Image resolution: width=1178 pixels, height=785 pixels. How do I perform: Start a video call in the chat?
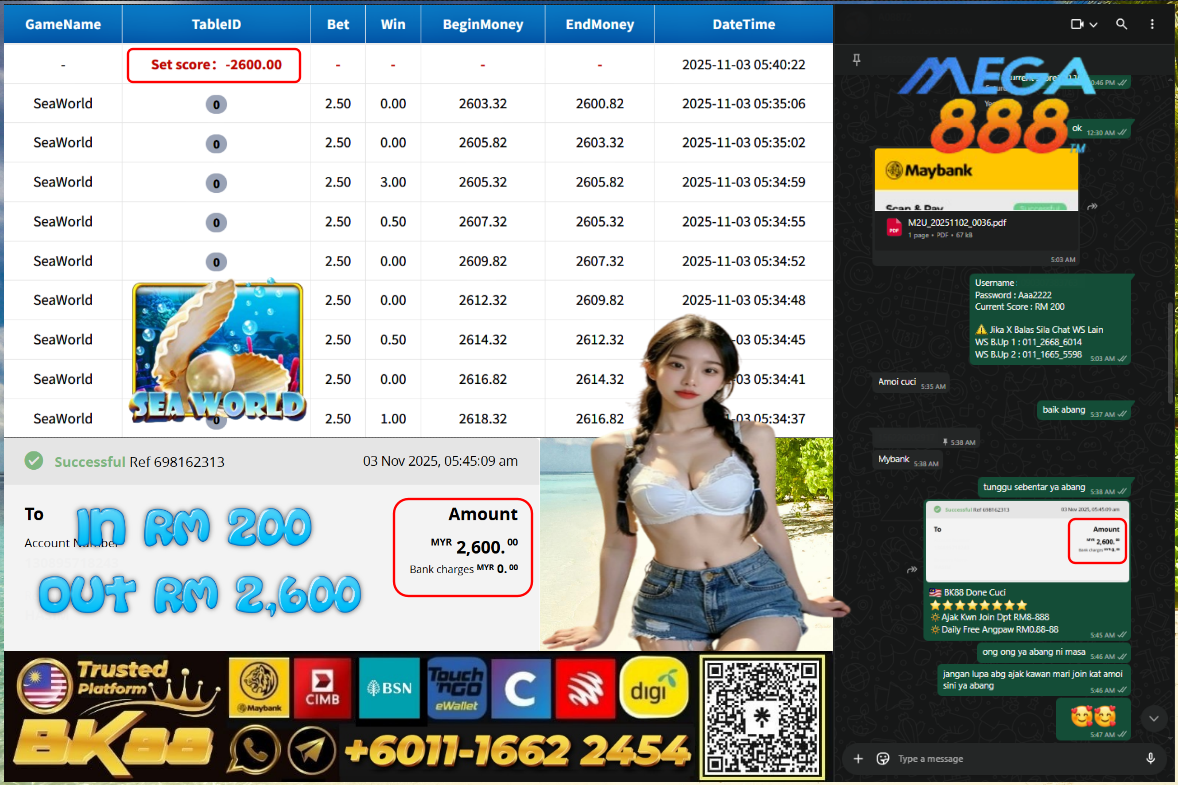(x=1077, y=24)
